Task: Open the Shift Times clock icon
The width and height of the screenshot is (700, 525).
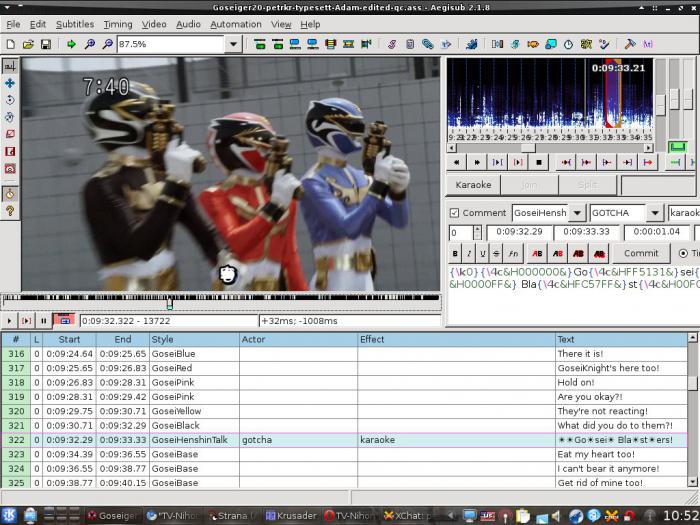Action: (568, 44)
